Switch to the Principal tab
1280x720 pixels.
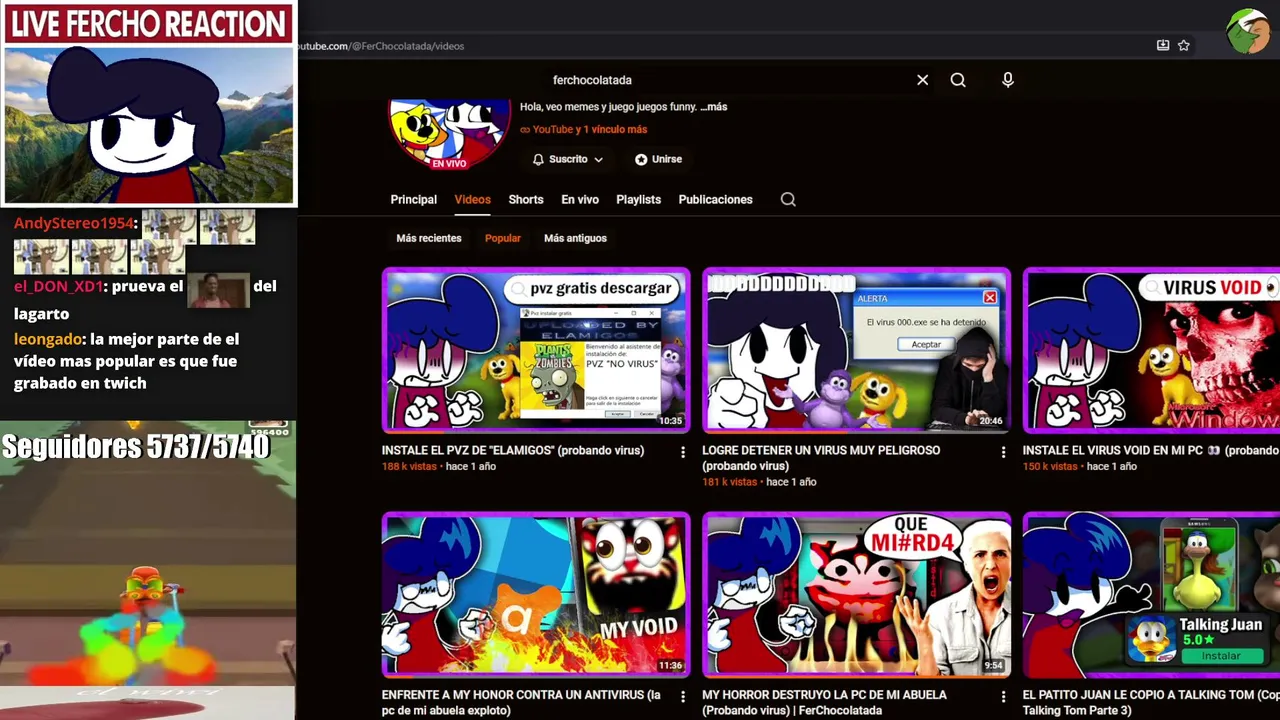(413, 199)
